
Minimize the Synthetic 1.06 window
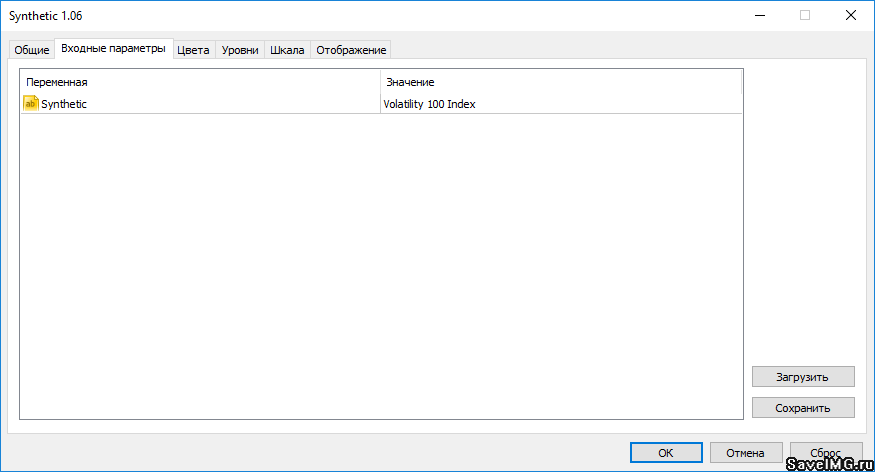pos(759,15)
